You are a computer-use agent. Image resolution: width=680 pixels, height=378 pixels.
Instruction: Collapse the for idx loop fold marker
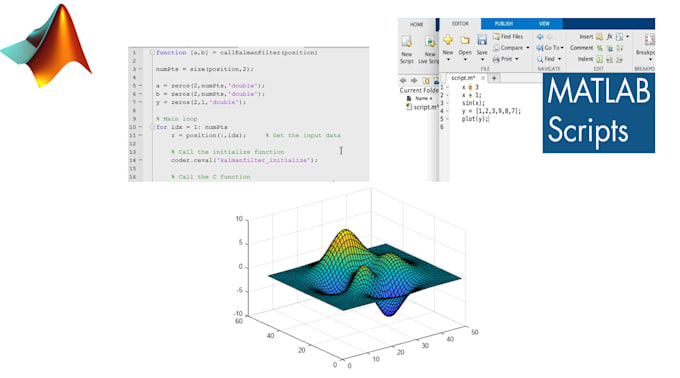(152, 127)
